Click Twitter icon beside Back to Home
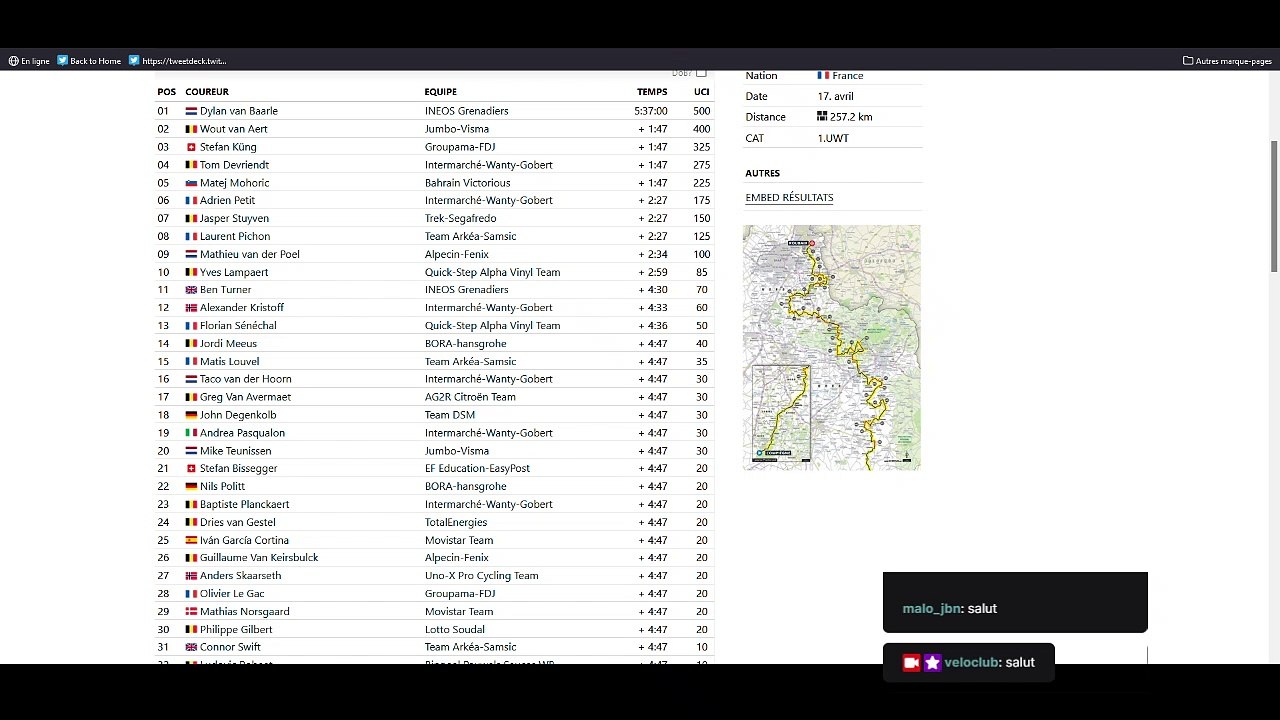 [63, 61]
